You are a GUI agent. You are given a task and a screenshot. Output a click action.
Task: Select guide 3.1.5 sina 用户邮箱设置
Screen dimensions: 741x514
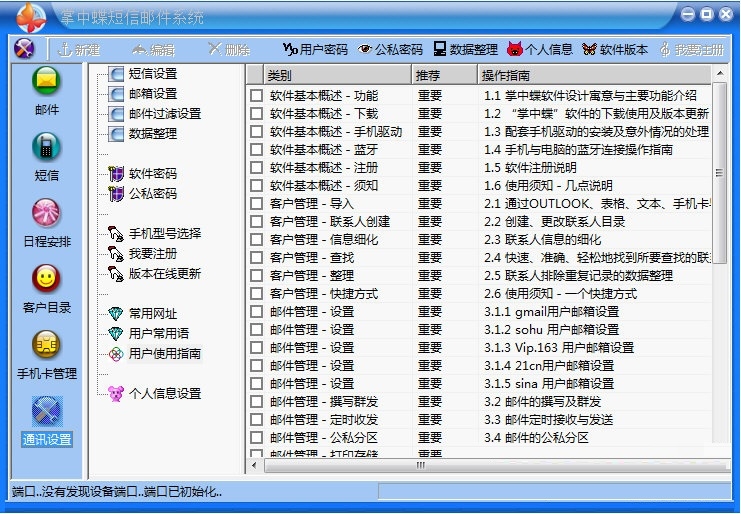coord(549,384)
